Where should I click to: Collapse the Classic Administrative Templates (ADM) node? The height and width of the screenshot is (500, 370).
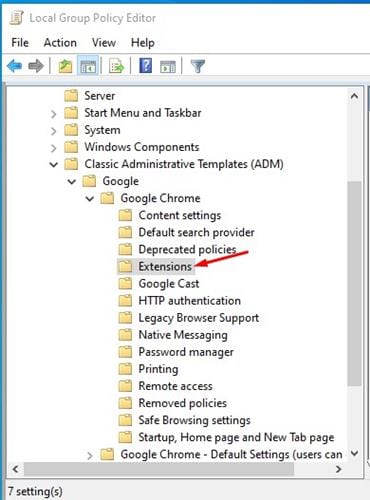click(x=54, y=164)
